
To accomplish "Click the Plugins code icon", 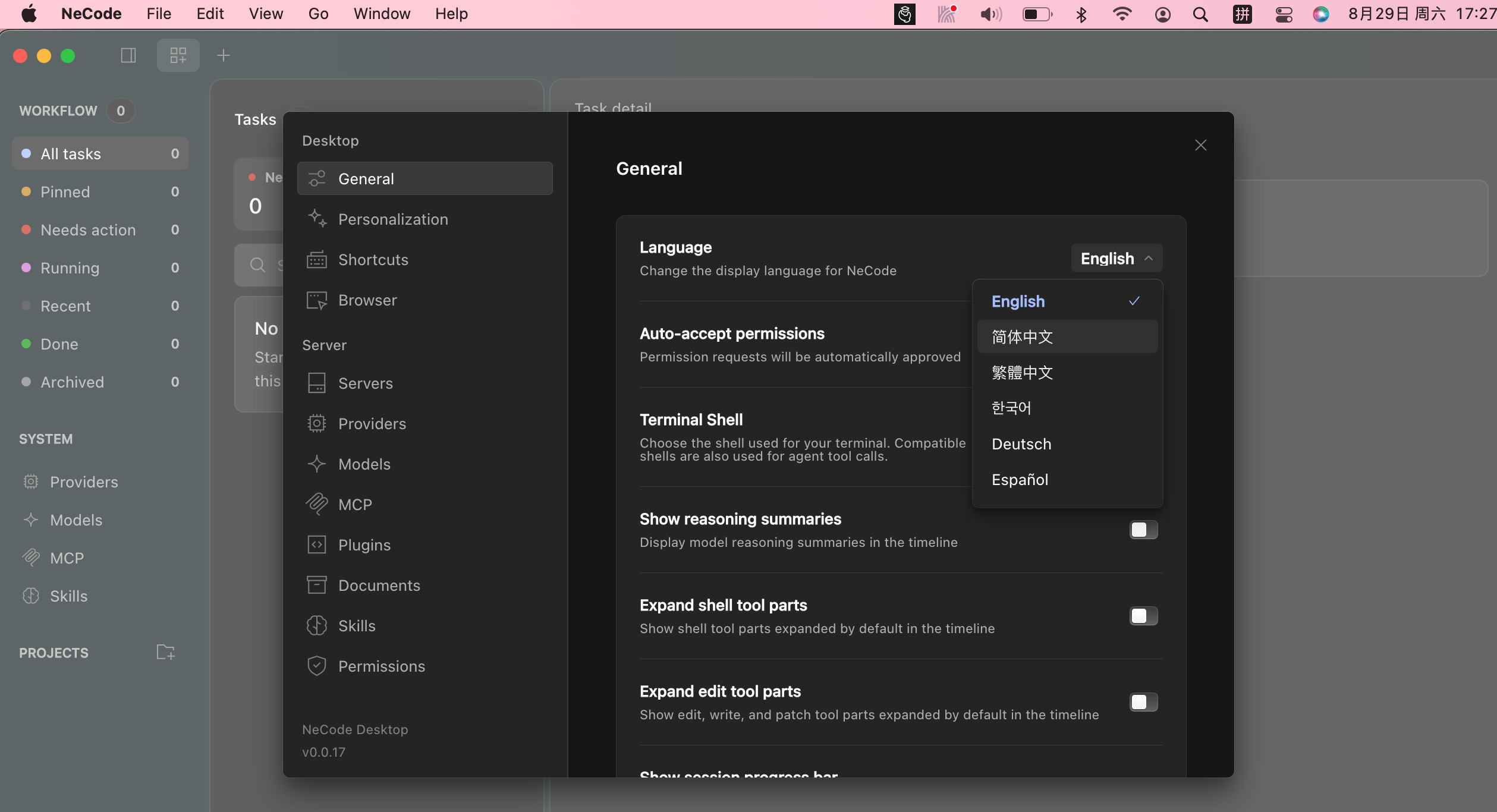I will coord(317,545).
